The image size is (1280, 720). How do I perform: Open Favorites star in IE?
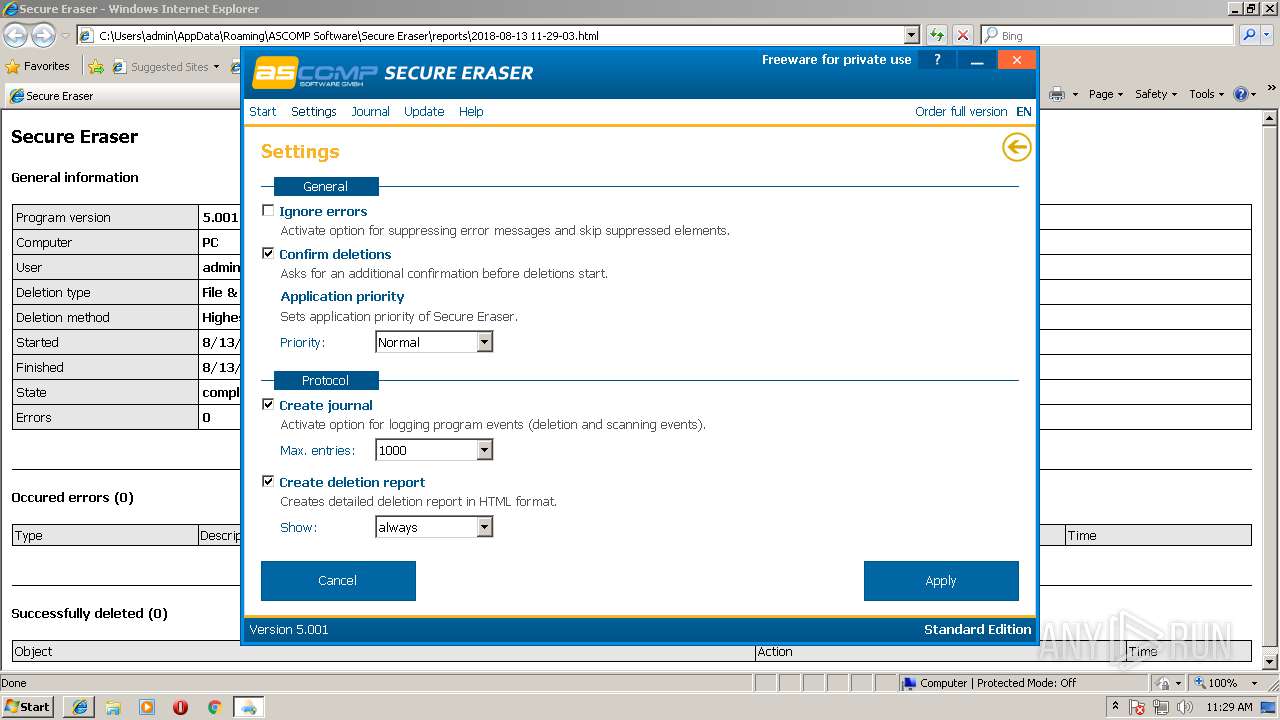(38, 66)
